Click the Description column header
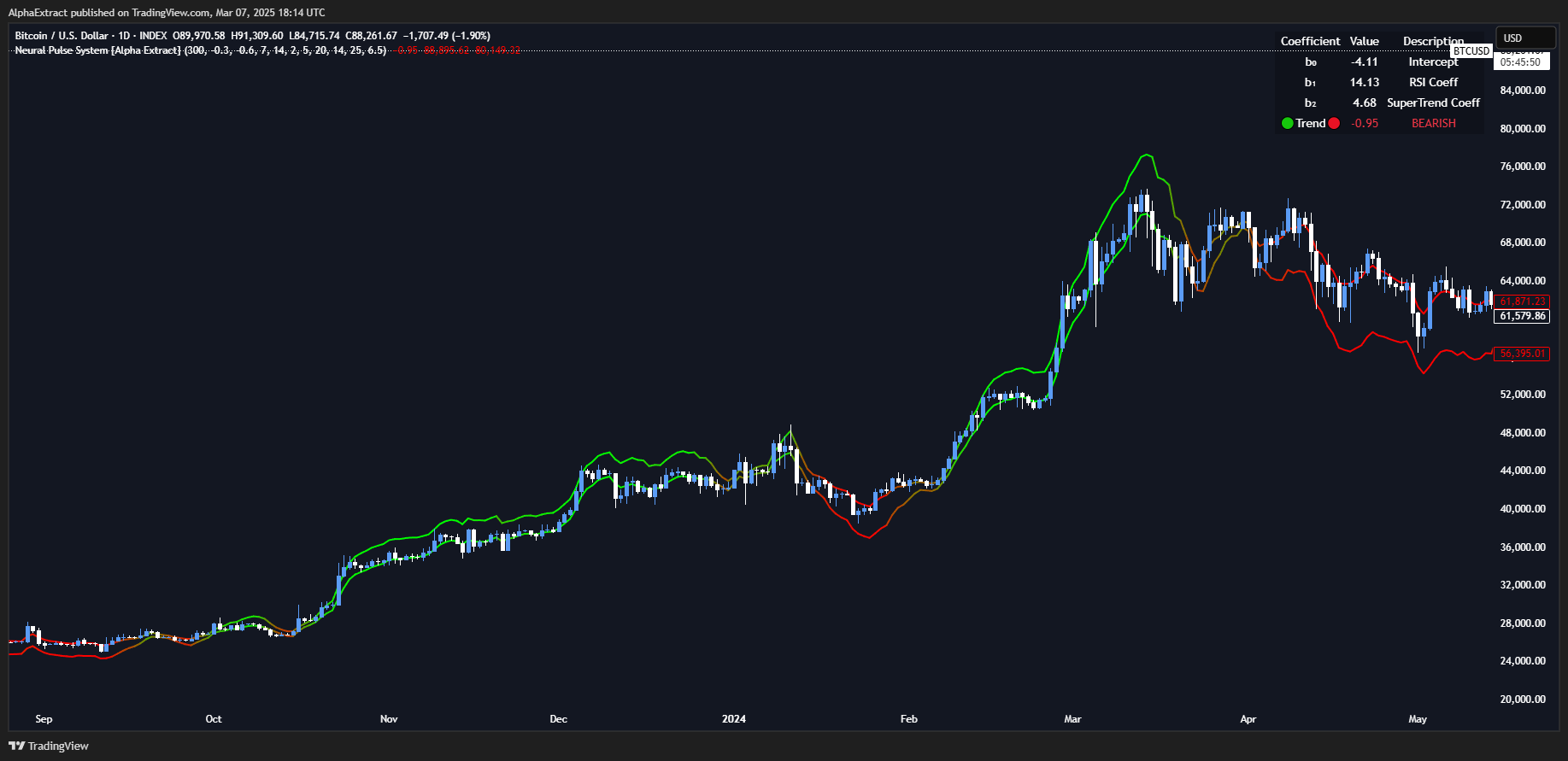The height and width of the screenshot is (761, 1568). pos(1434,41)
